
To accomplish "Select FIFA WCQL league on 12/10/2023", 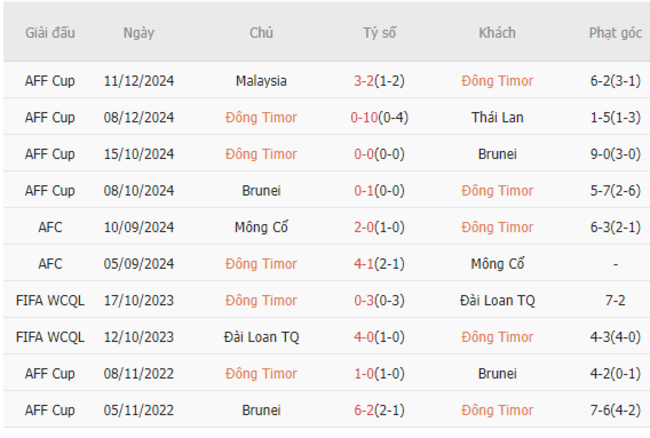I will pos(50,337).
